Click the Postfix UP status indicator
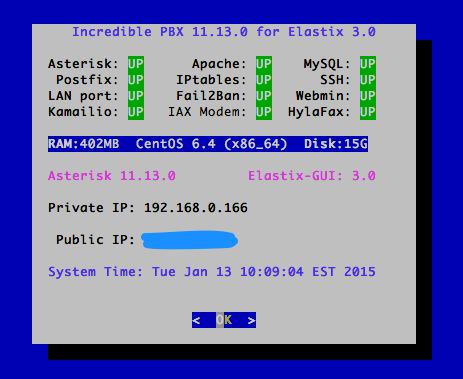The width and height of the screenshot is (463, 379). click(x=136, y=80)
